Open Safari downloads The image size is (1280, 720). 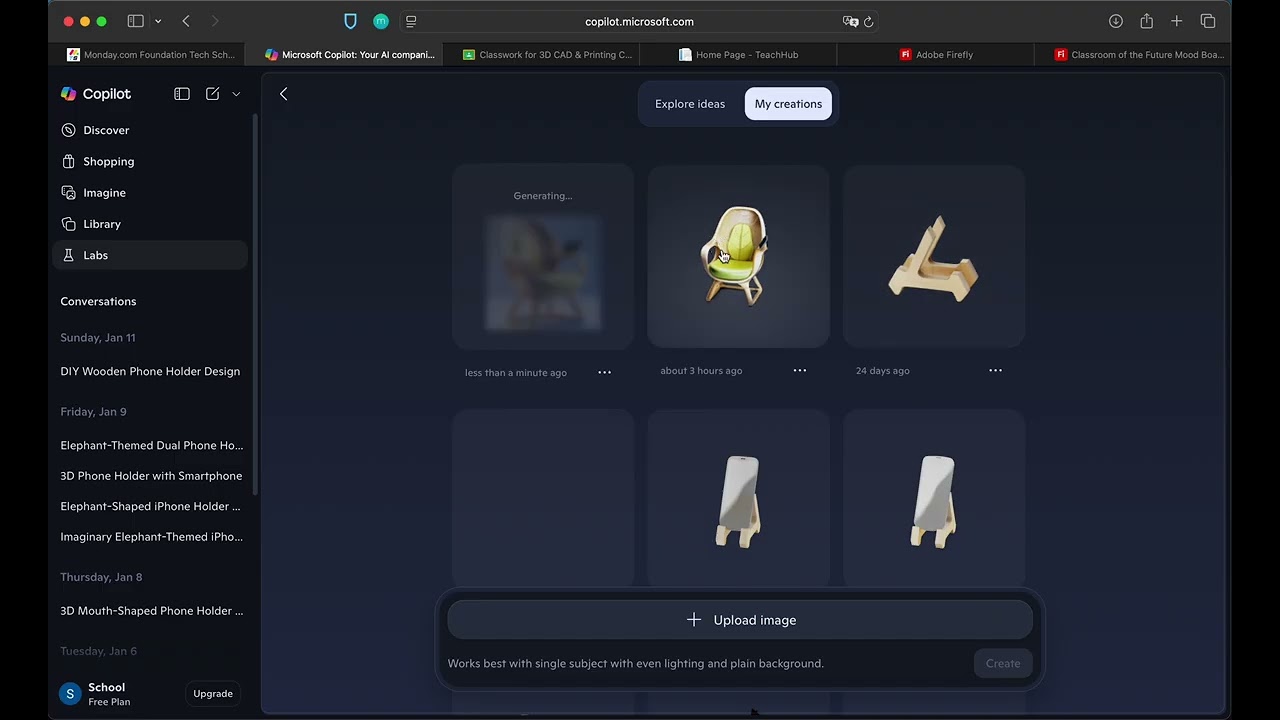point(1116,21)
